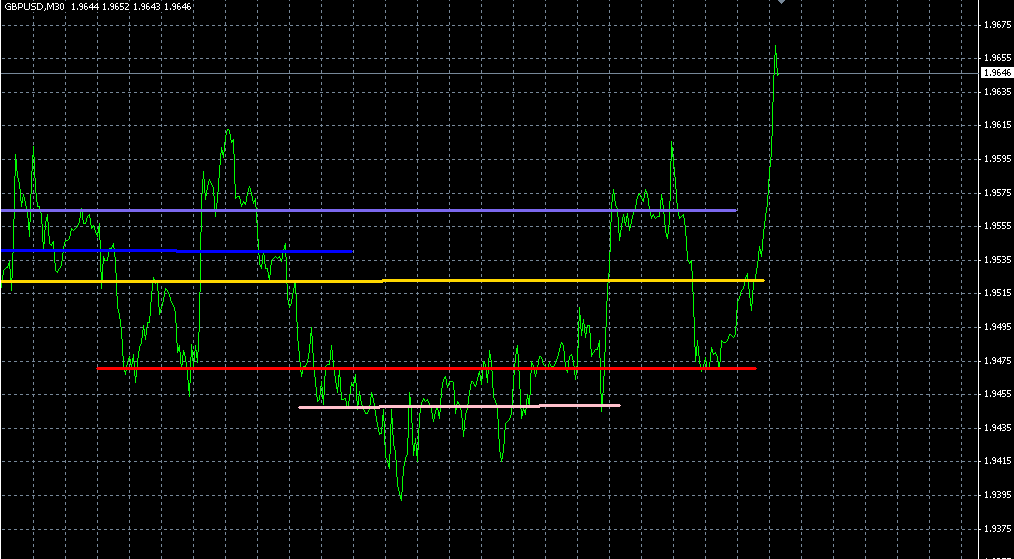Click the 1.9515 price scale label
1014x559 pixels.
coord(996,293)
